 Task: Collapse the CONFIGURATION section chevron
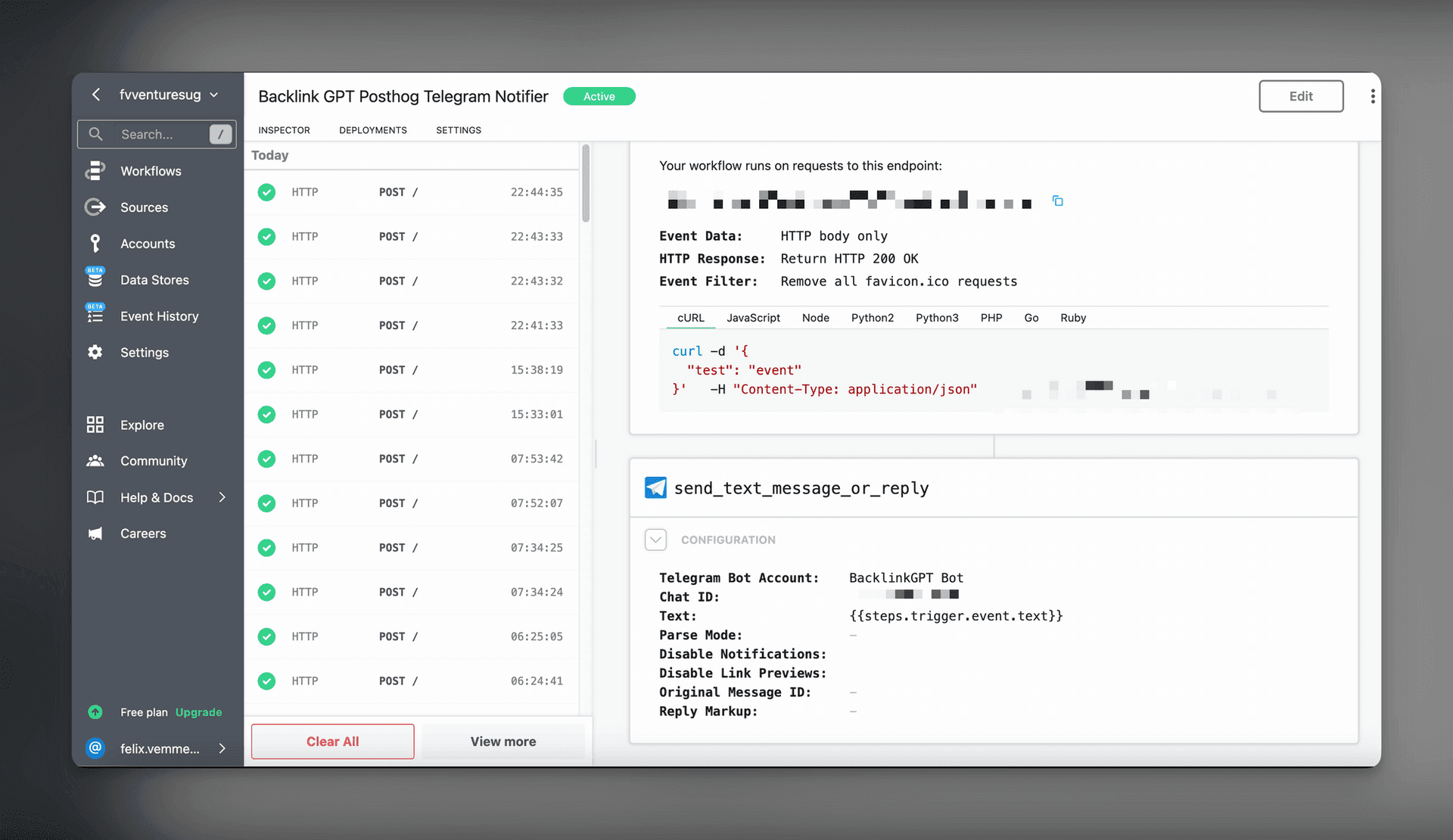655,540
